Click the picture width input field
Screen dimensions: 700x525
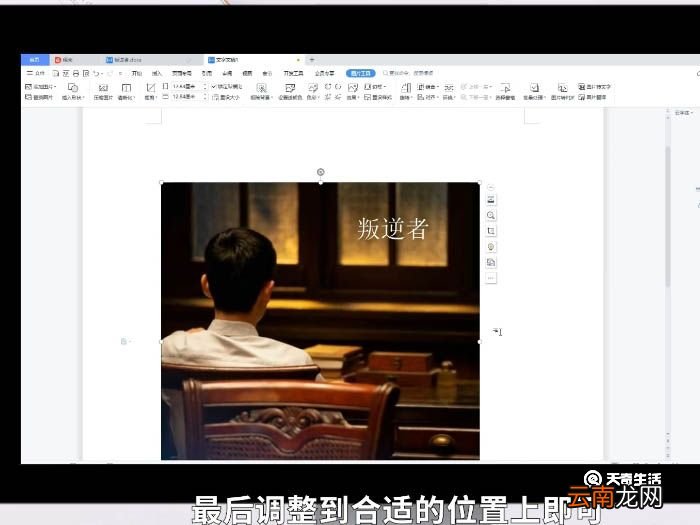186,96
